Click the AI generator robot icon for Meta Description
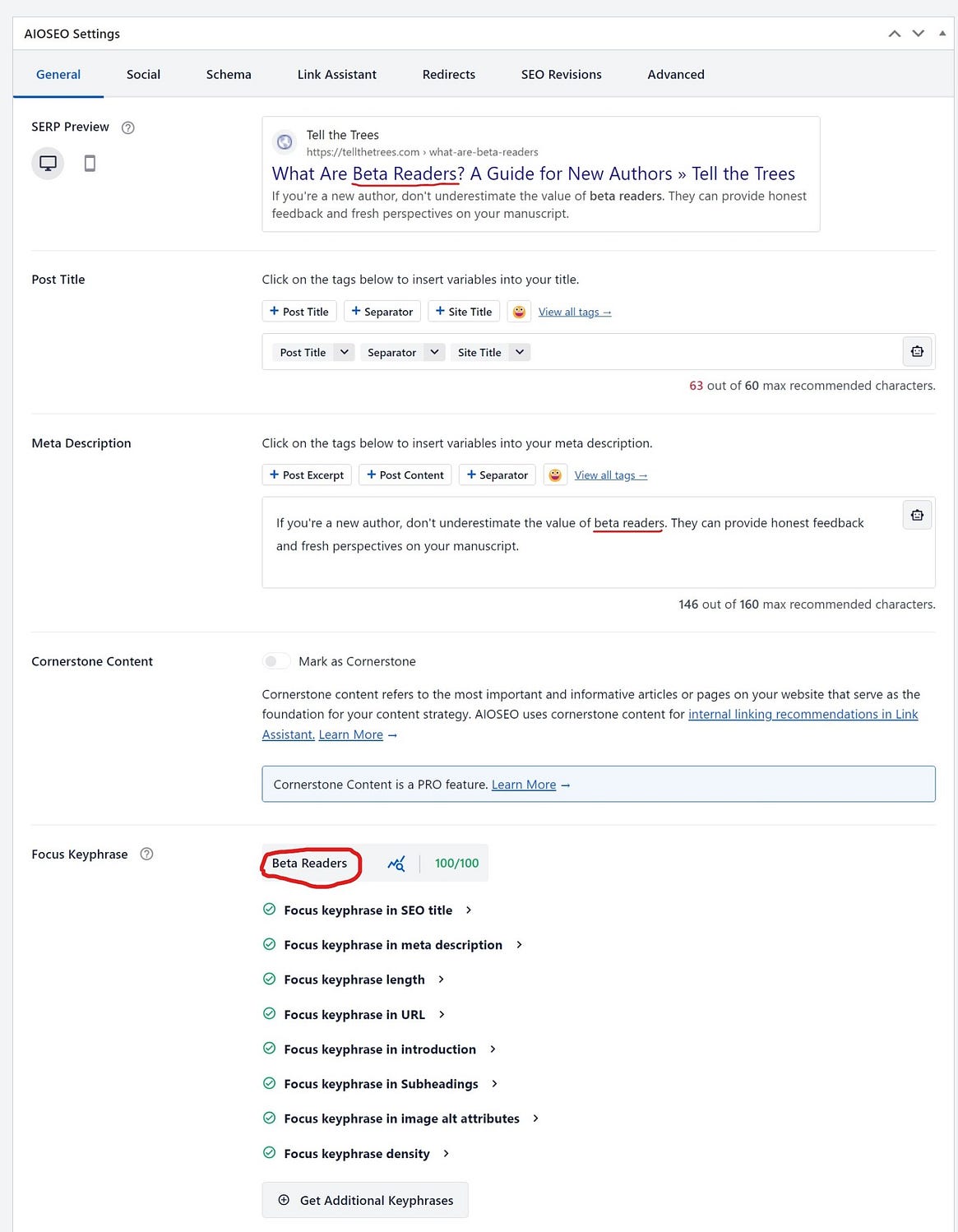 [917, 515]
